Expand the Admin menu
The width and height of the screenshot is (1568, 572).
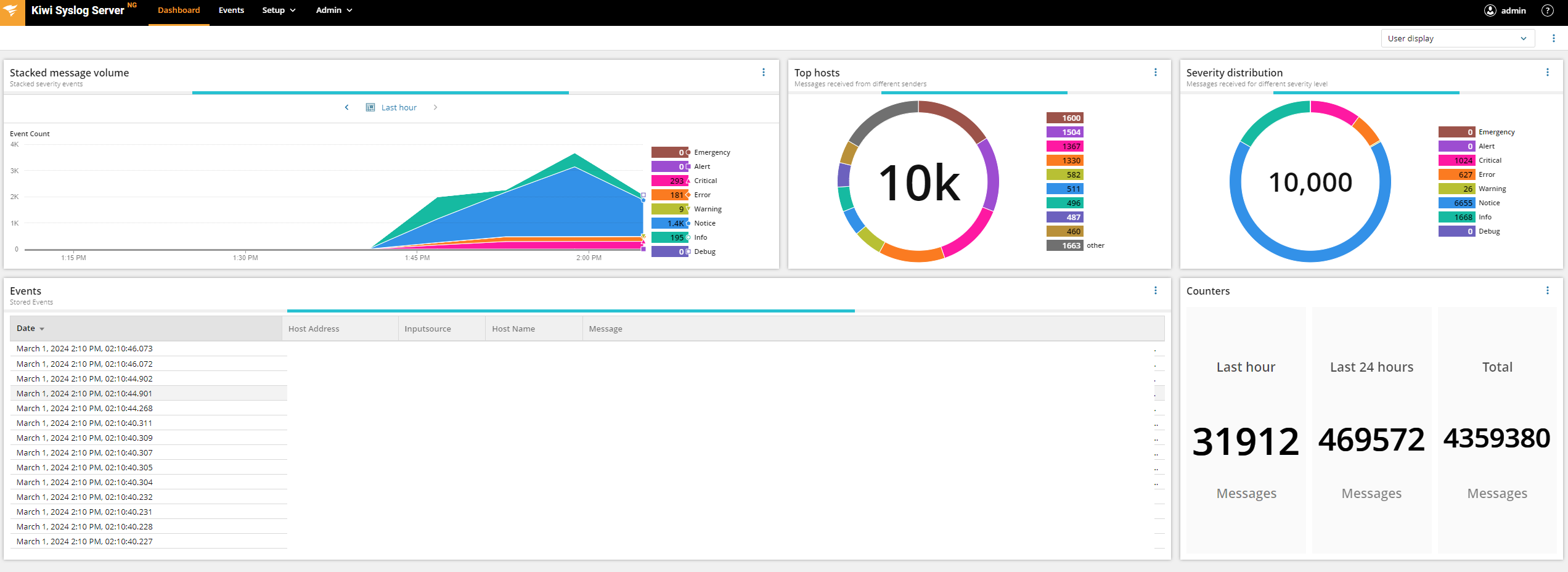[x=334, y=10]
